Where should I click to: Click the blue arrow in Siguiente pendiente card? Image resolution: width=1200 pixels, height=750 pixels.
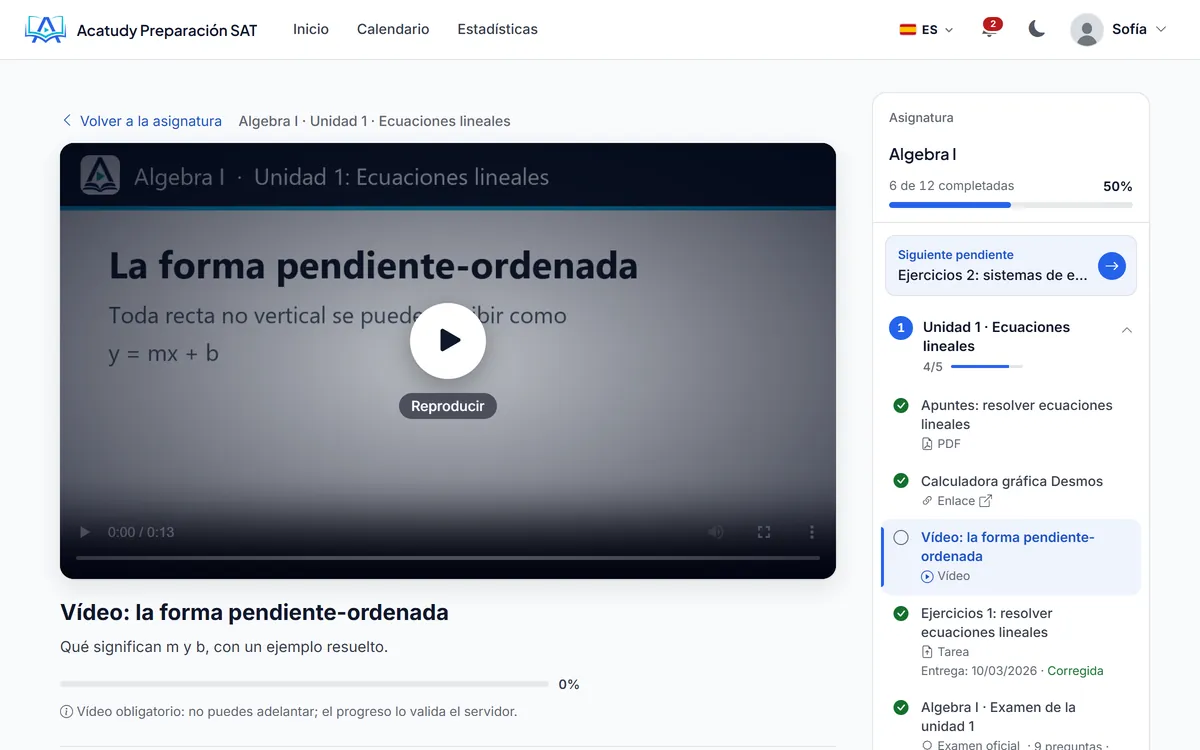[x=1112, y=265]
